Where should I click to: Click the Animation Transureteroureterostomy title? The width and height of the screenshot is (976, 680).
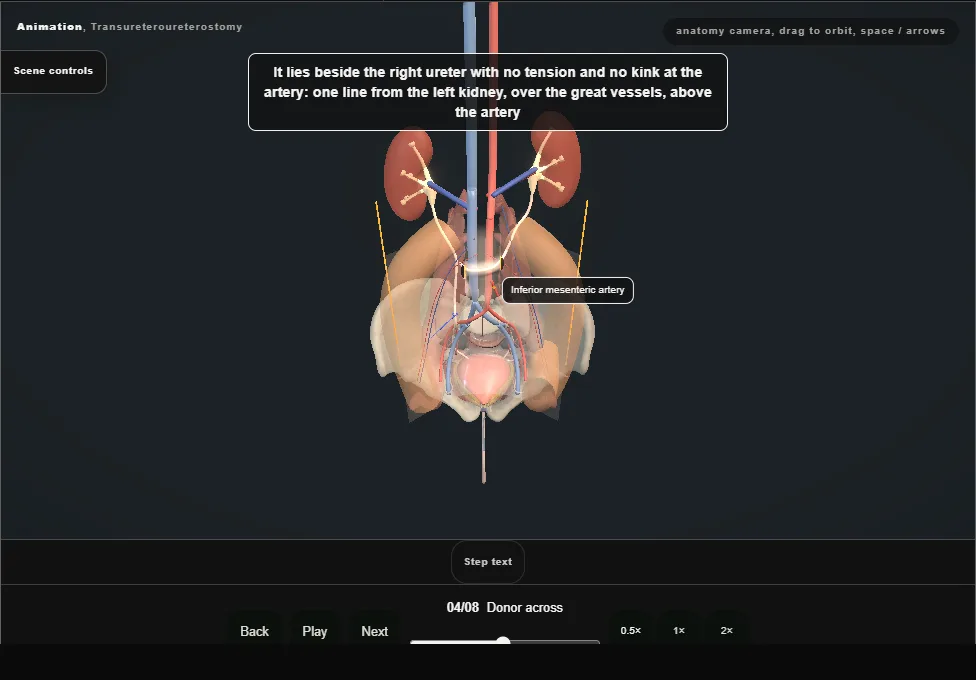(129, 27)
